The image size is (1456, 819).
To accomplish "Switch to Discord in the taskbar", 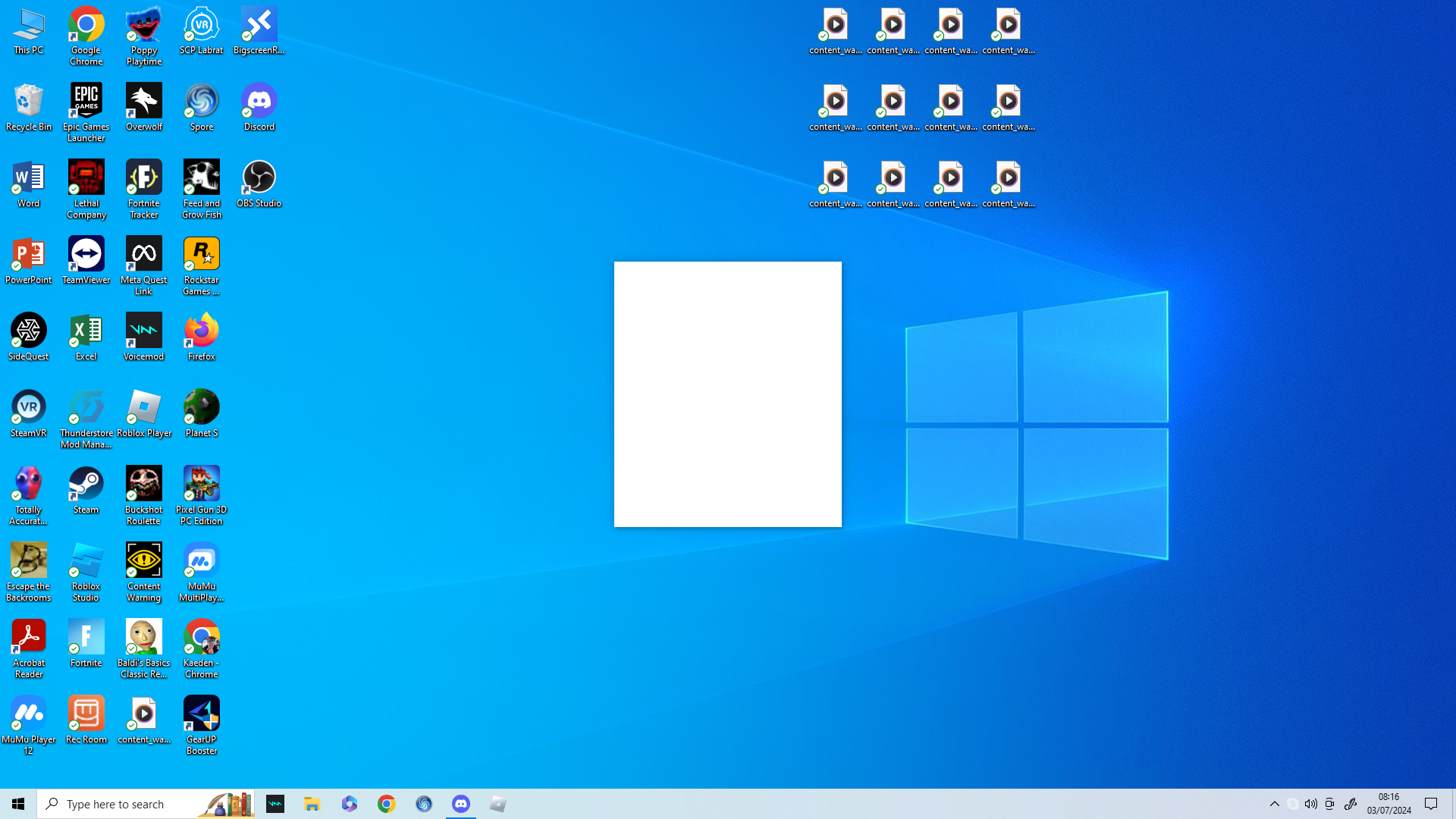I will point(461,804).
